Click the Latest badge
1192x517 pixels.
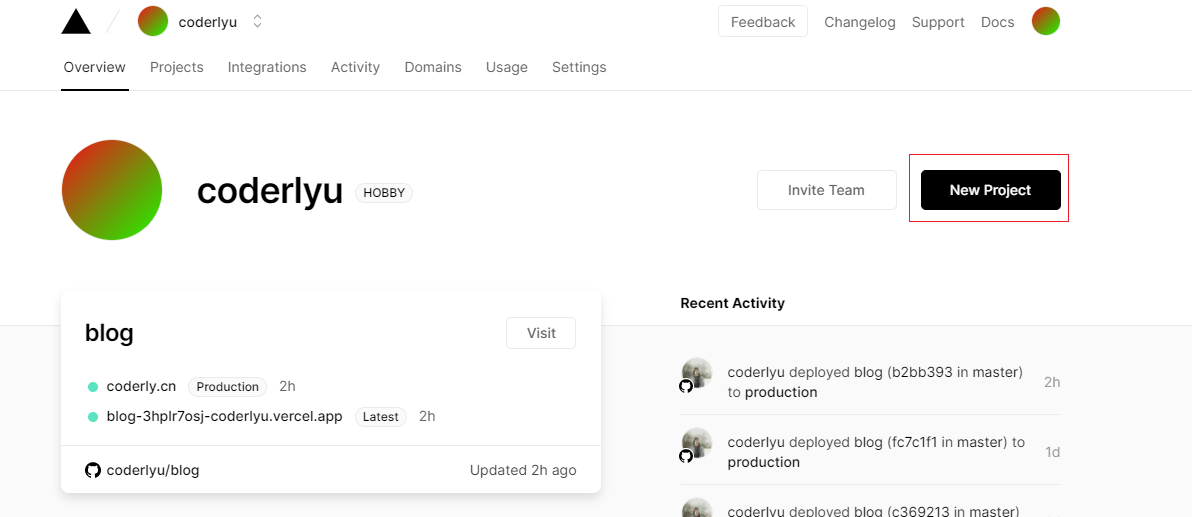click(x=381, y=417)
